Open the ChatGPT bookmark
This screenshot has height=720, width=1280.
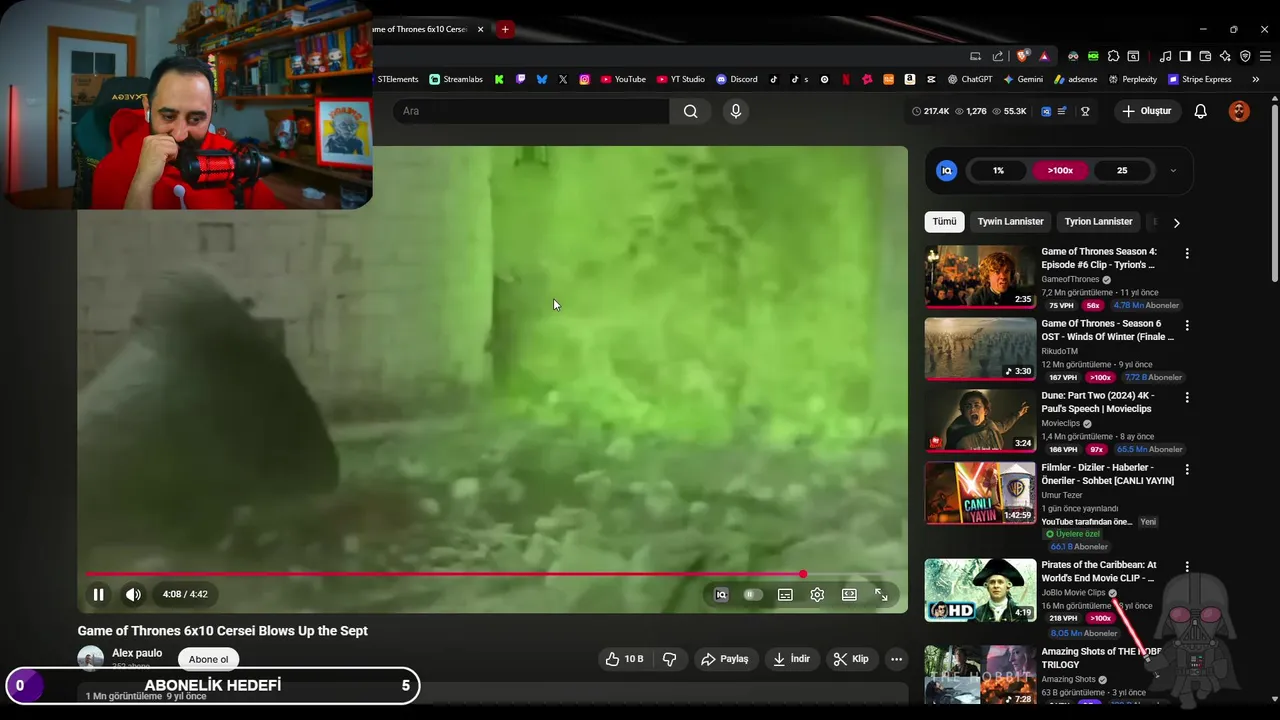[970, 79]
